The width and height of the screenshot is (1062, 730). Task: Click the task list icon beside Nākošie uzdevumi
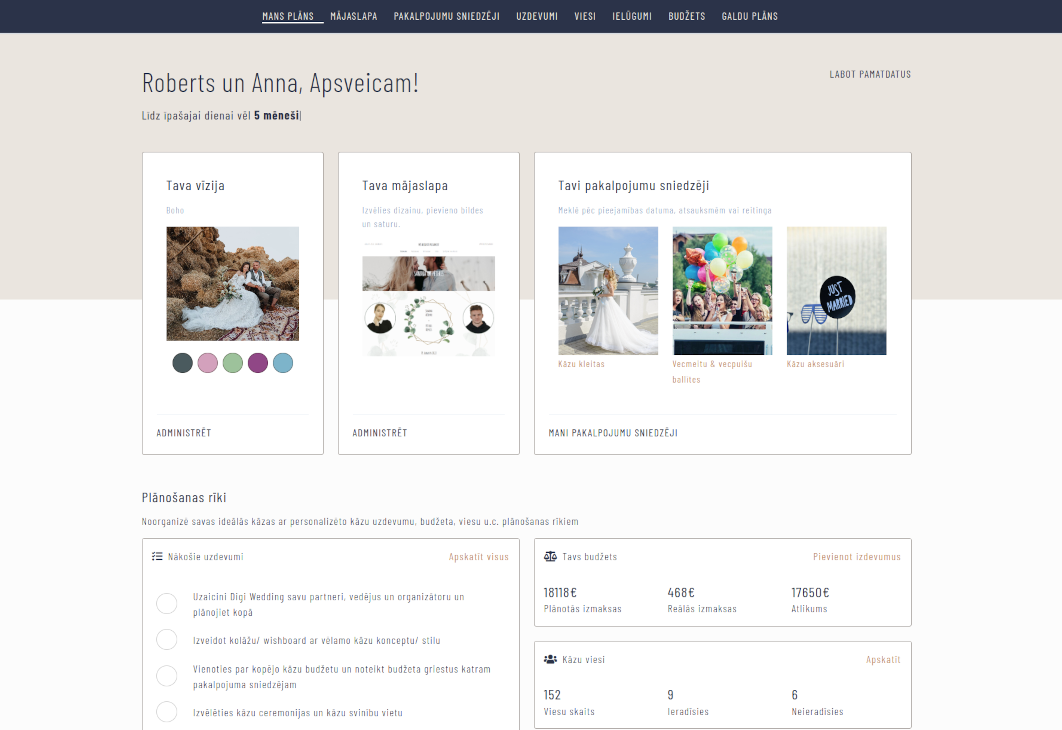coord(157,557)
